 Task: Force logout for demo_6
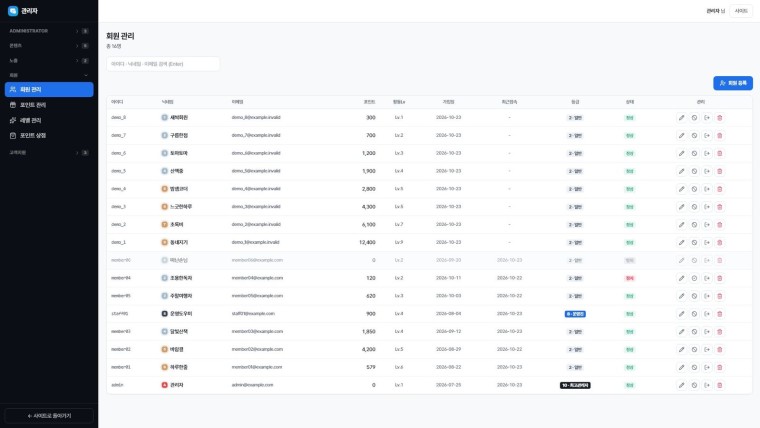[707, 153]
